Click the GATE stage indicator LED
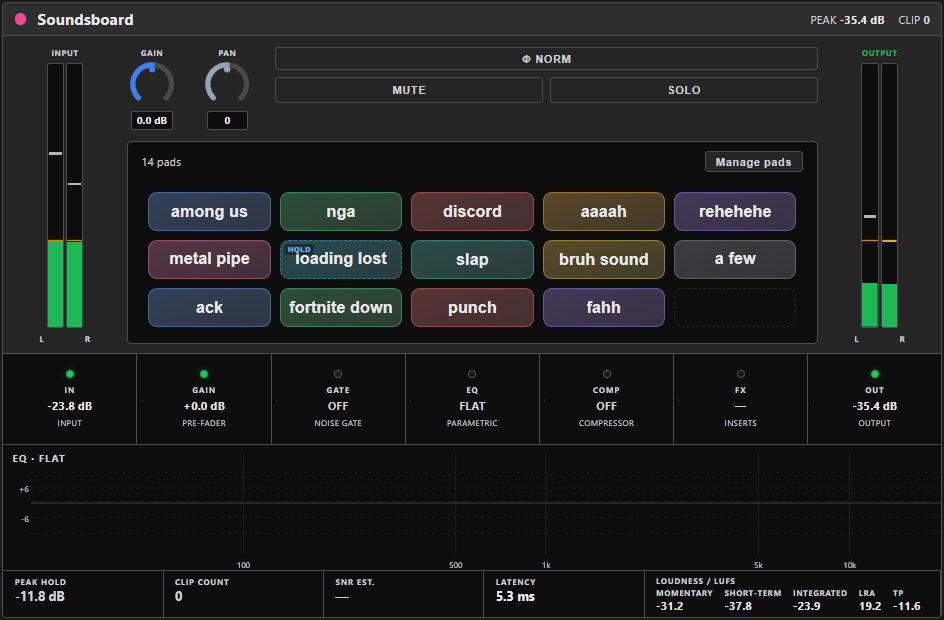The image size is (944, 620). (x=338, y=374)
